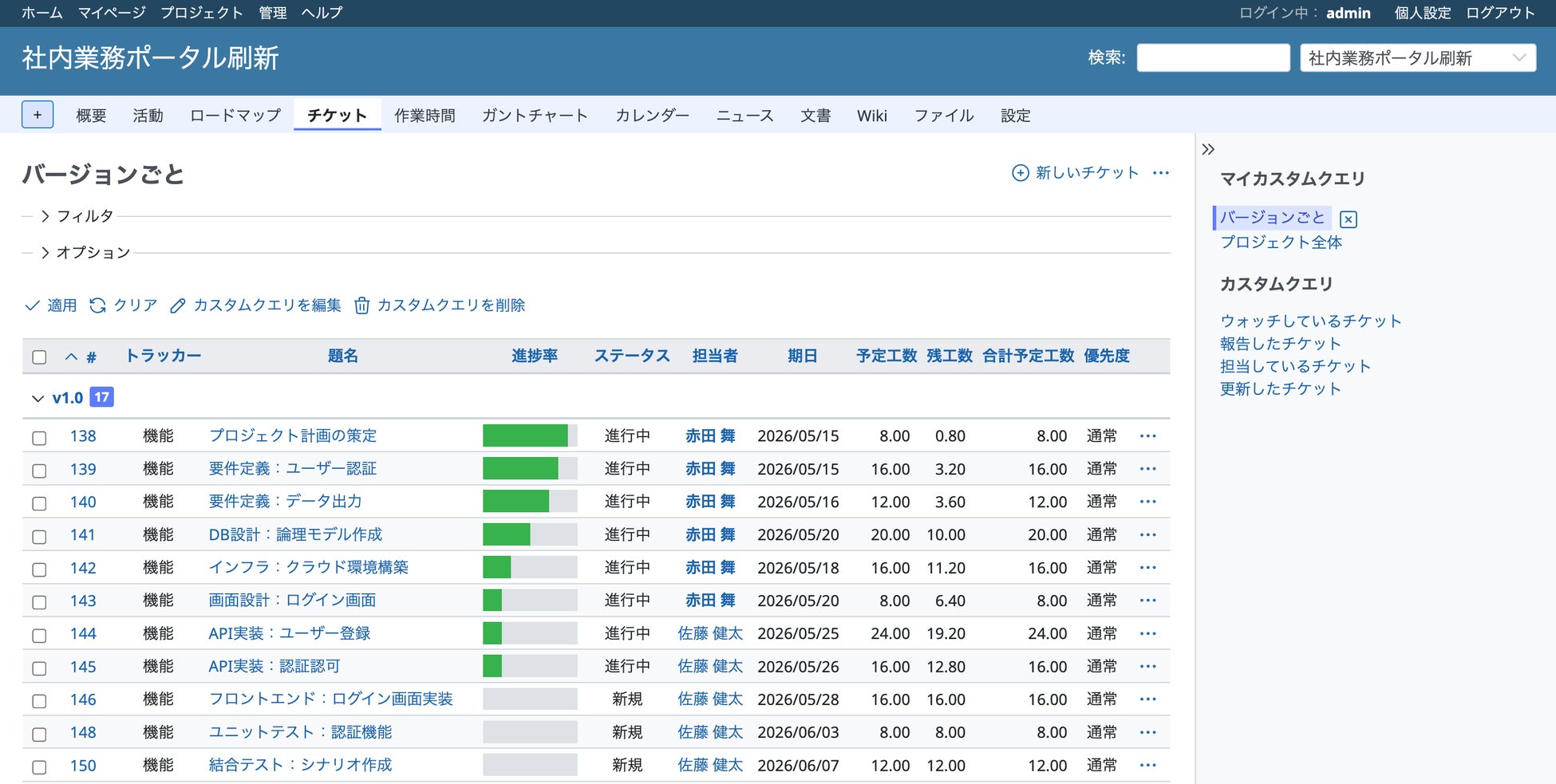The image size is (1556, 784).
Task: Open the actions menu beside 新しいチケット
Action: coord(1161,172)
